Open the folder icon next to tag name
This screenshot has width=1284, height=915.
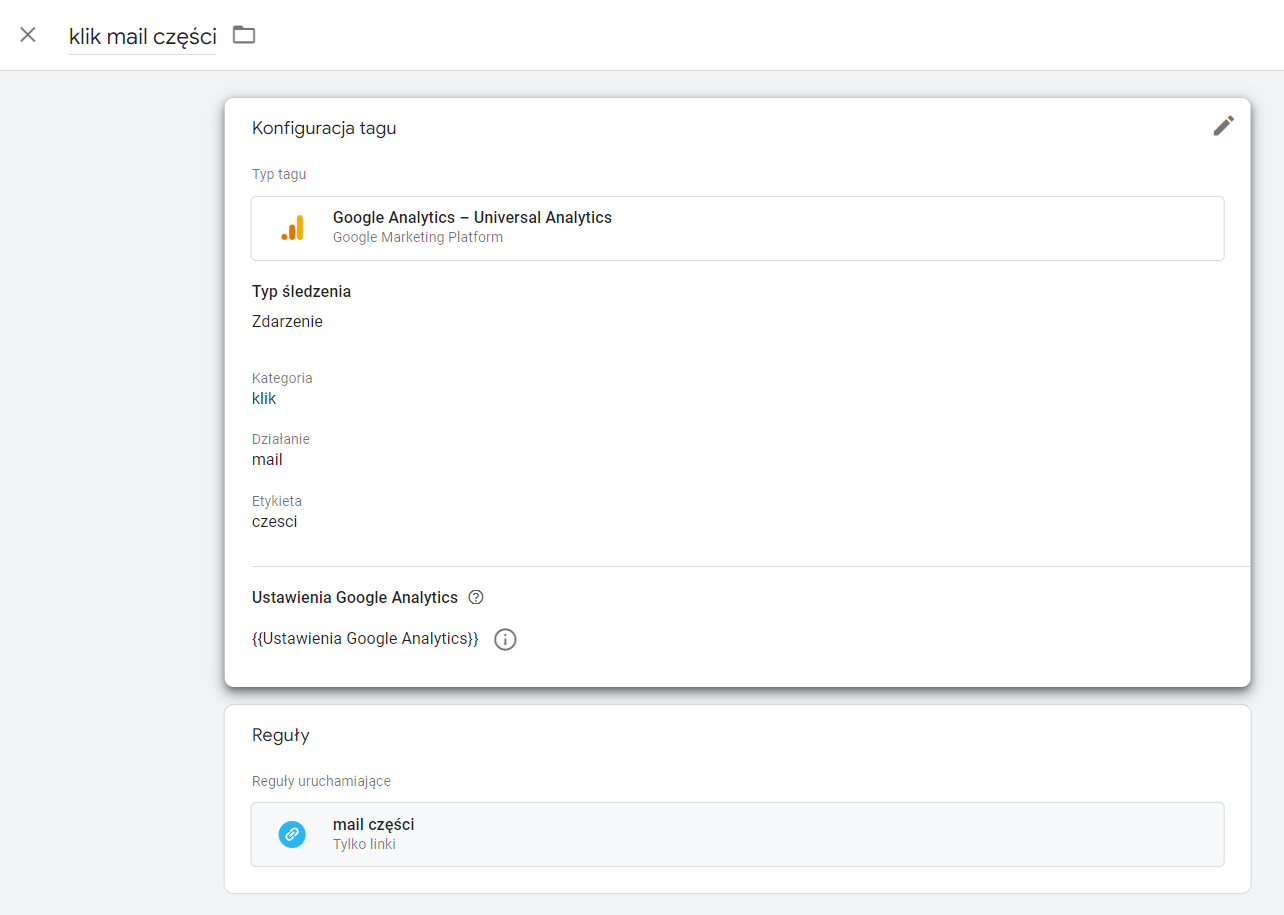point(244,35)
